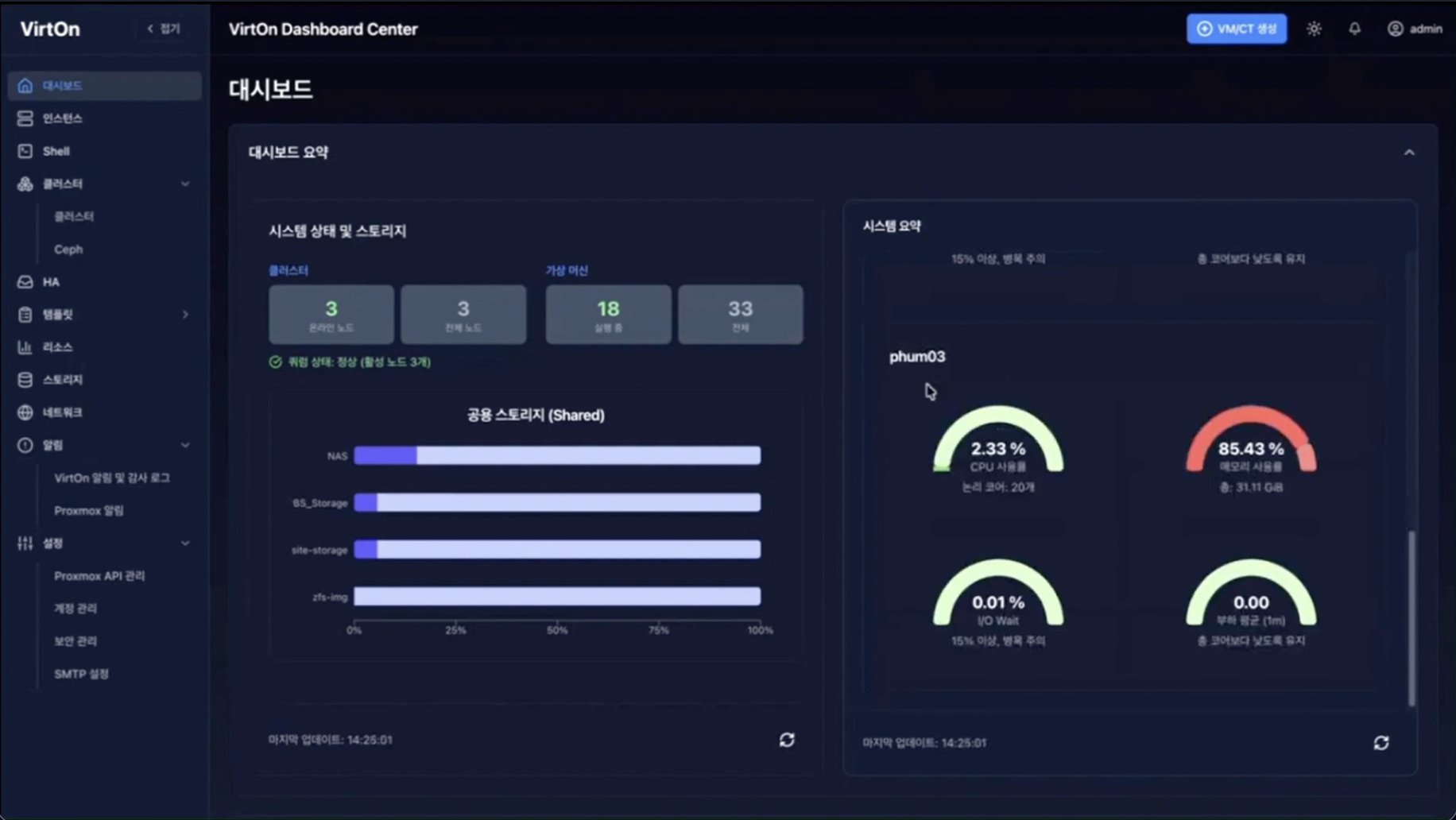Click the VM/CT 생성 button

1237,29
